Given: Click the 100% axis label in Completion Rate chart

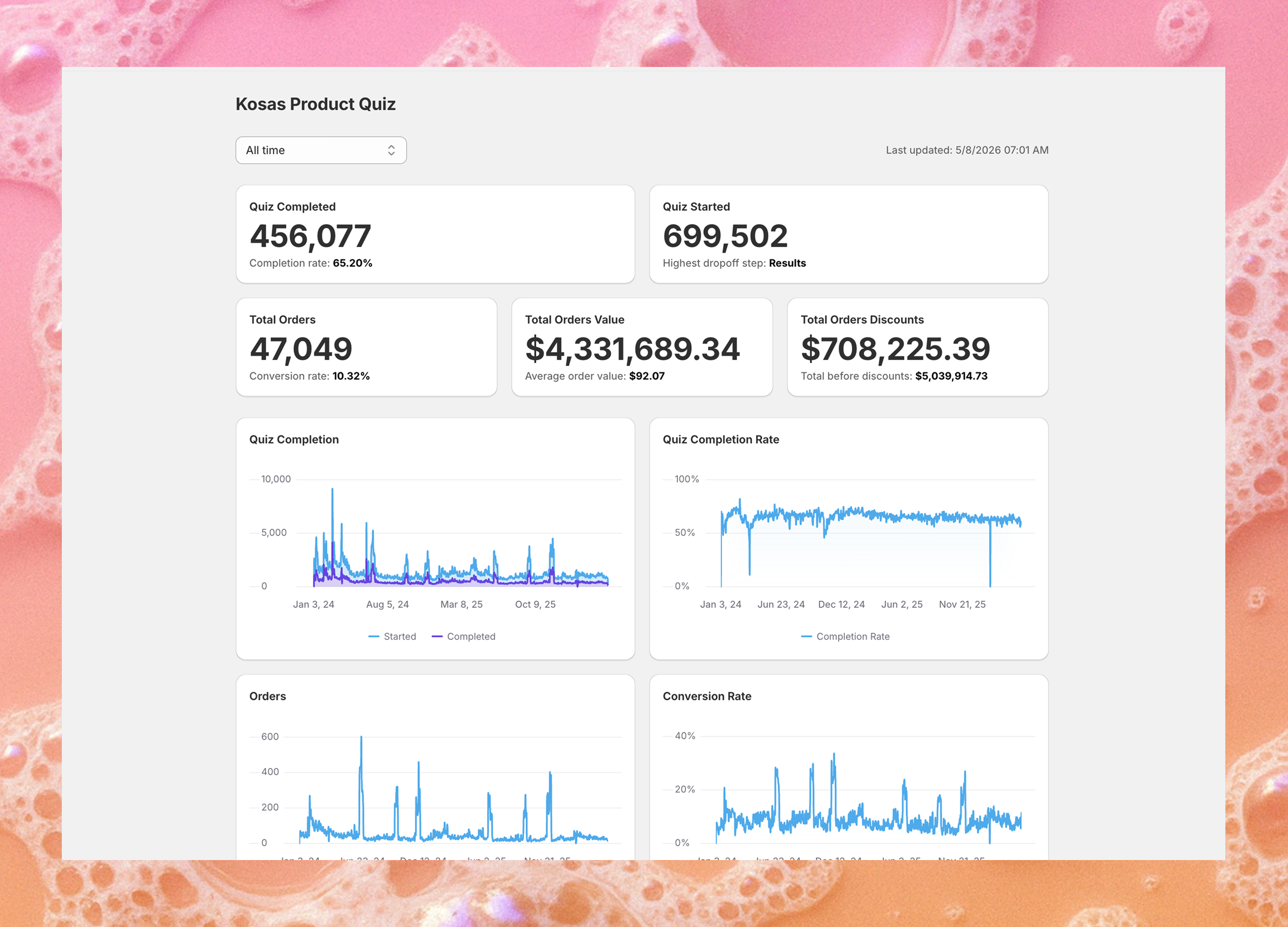Looking at the screenshot, I should pos(687,479).
